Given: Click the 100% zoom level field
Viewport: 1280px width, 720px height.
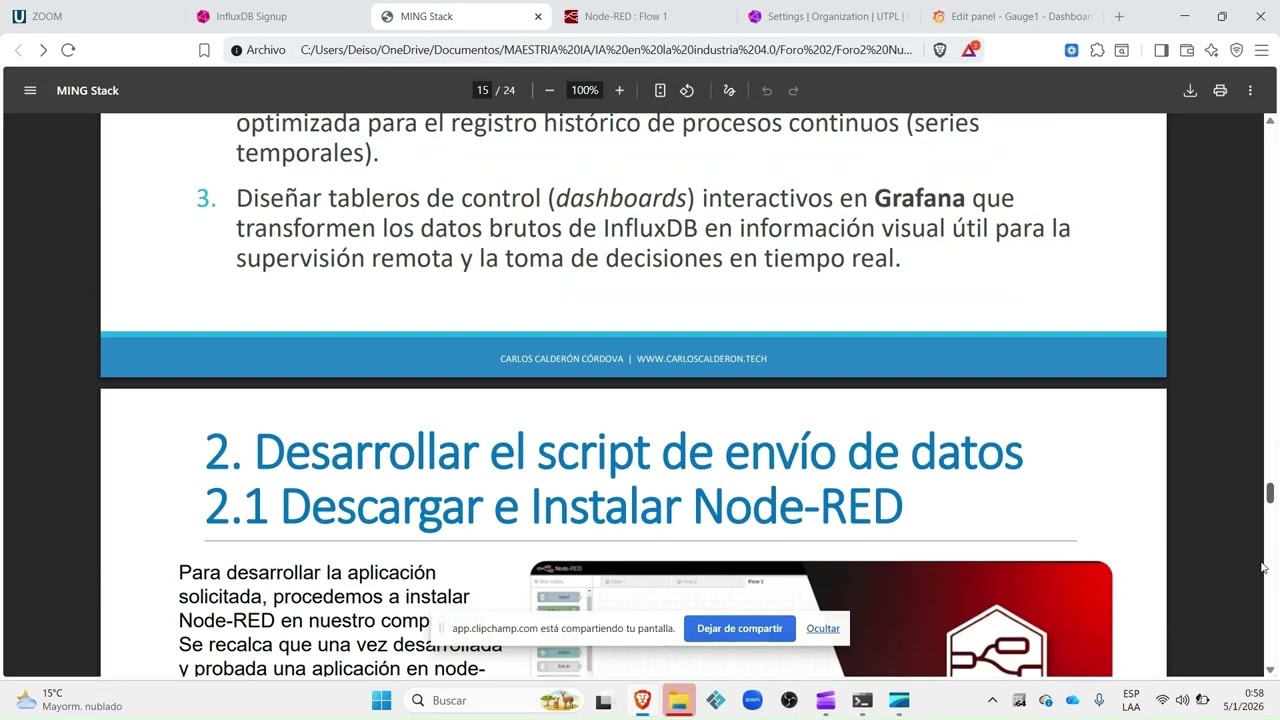Looking at the screenshot, I should coord(584,90).
